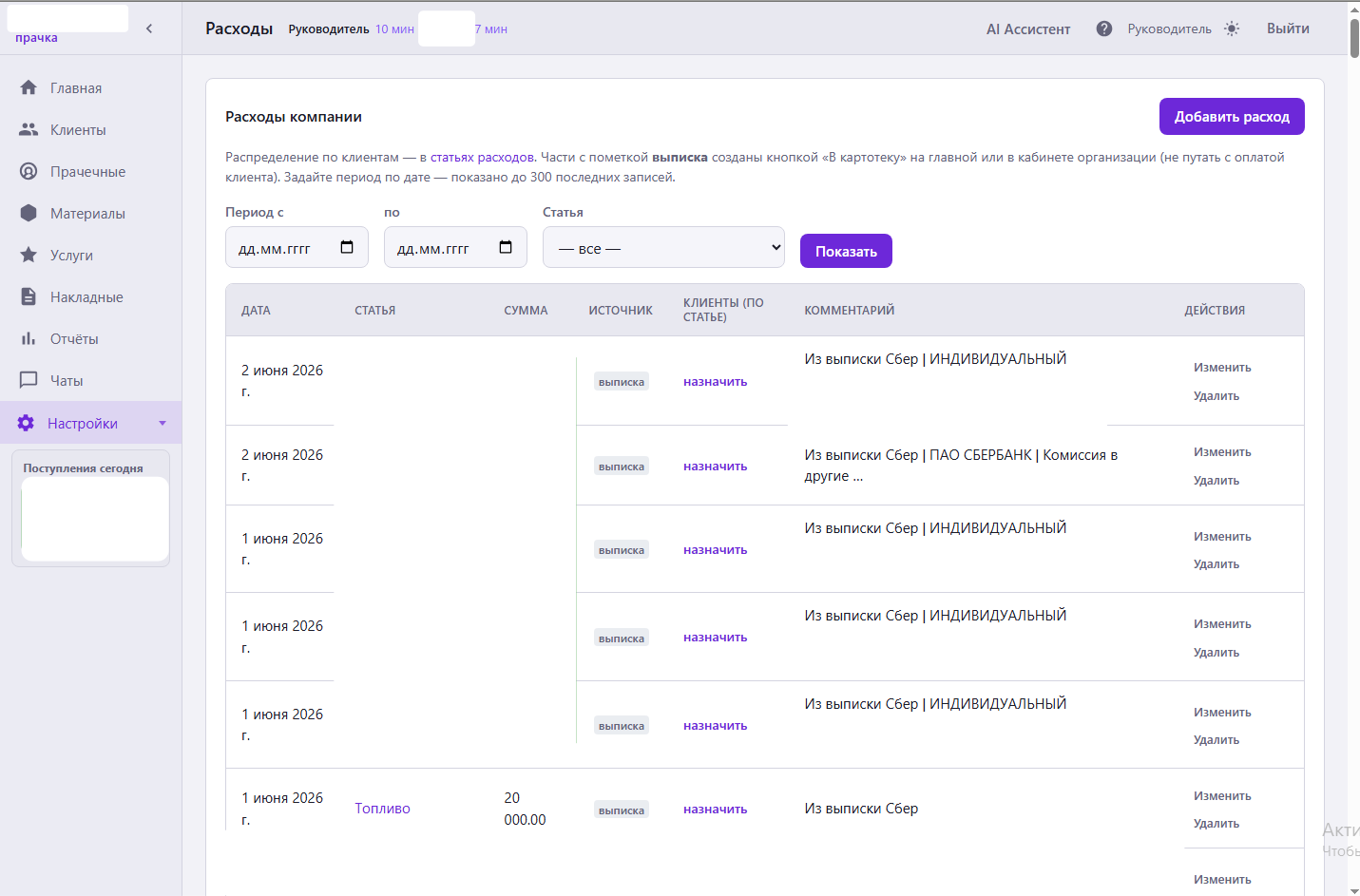Viewport: 1360px width, 896px height.
Task: Click назначить in the Топливо row
Action: pos(715,810)
